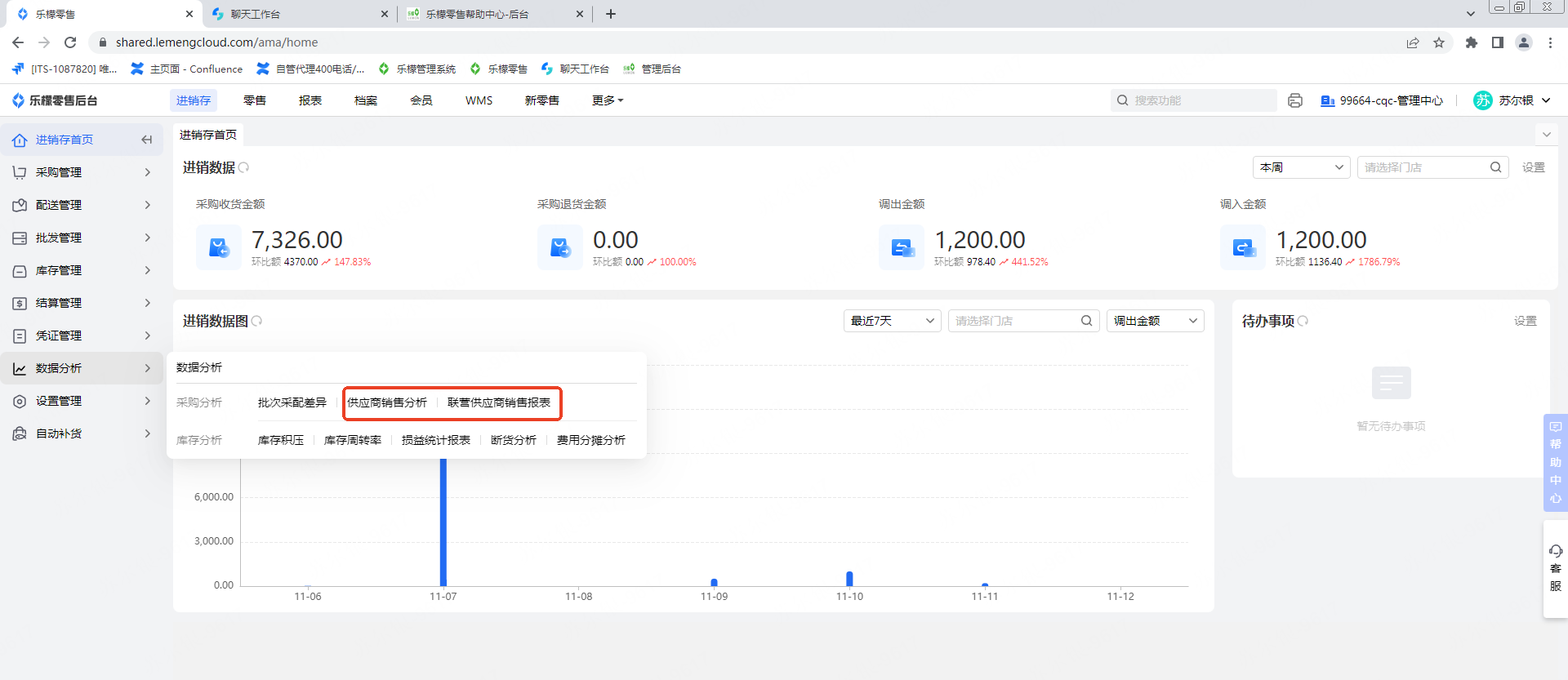Screen dimensions: 1568x680
Task: Open 联营供应商销售报表 report
Action: pyautogui.click(x=499, y=402)
